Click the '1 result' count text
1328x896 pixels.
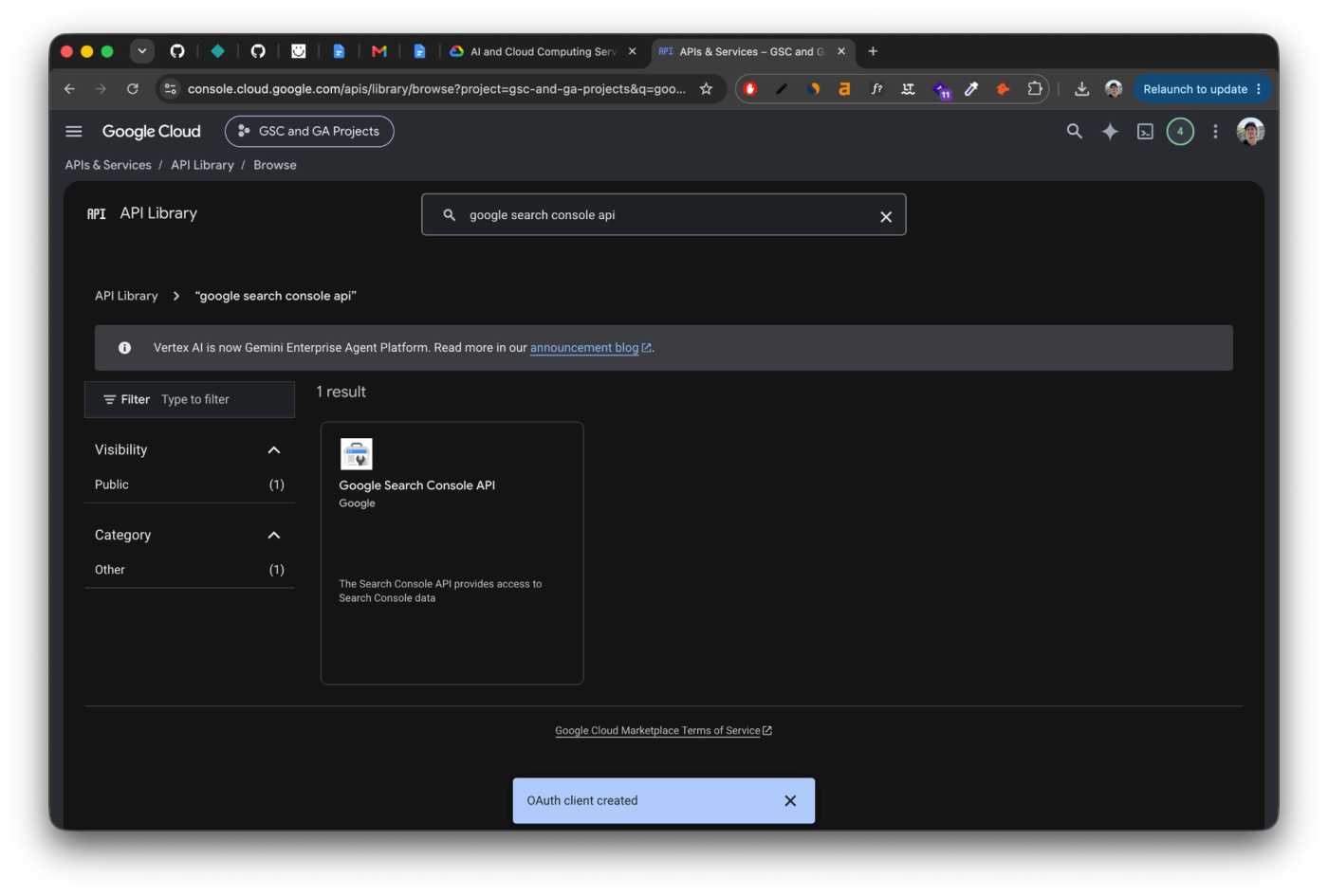coord(341,392)
